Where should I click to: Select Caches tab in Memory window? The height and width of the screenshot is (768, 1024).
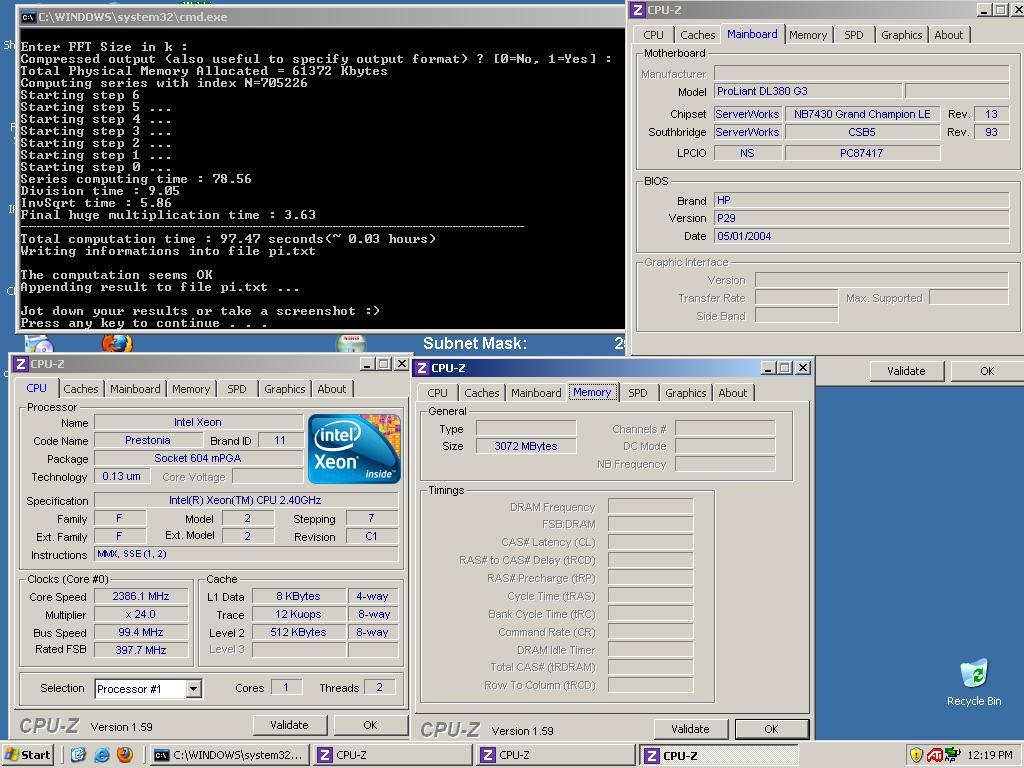(481, 392)
